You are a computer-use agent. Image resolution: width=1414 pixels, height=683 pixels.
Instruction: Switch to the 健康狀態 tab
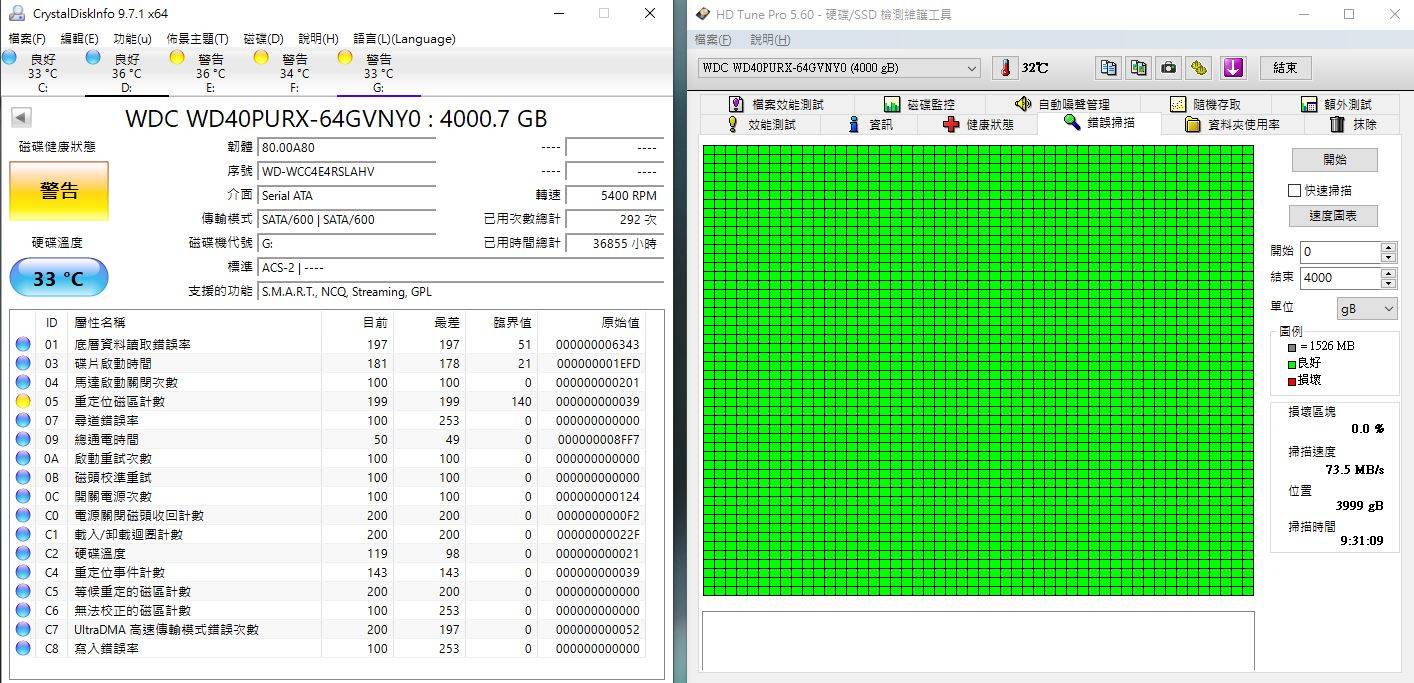click(978, 125)
